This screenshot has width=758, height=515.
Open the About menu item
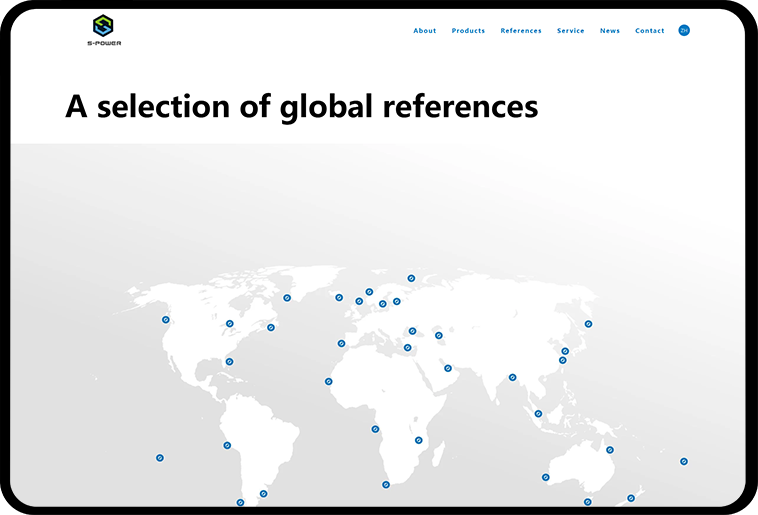tap(425, 31)
